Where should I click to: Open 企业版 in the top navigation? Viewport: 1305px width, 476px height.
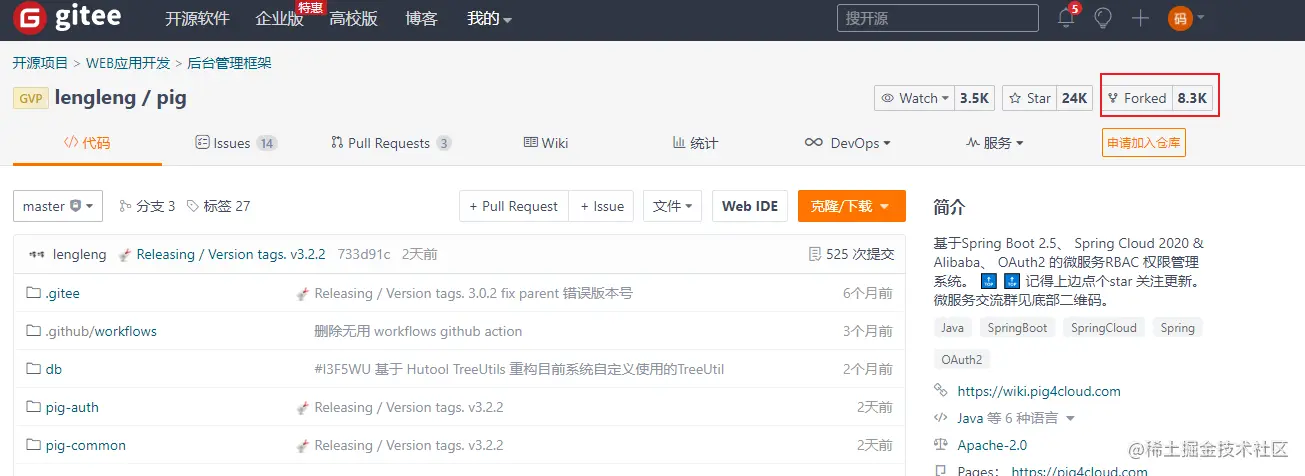tap(280, 19)
